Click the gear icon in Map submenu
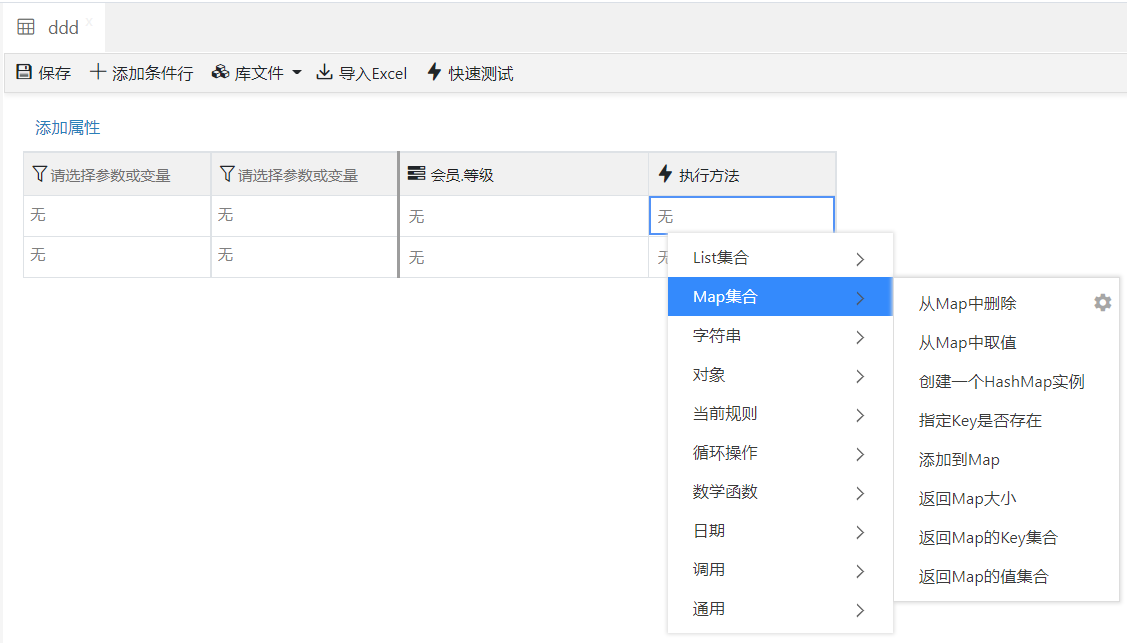Viewport: 1127px width, 643px height. point(1102,302)
